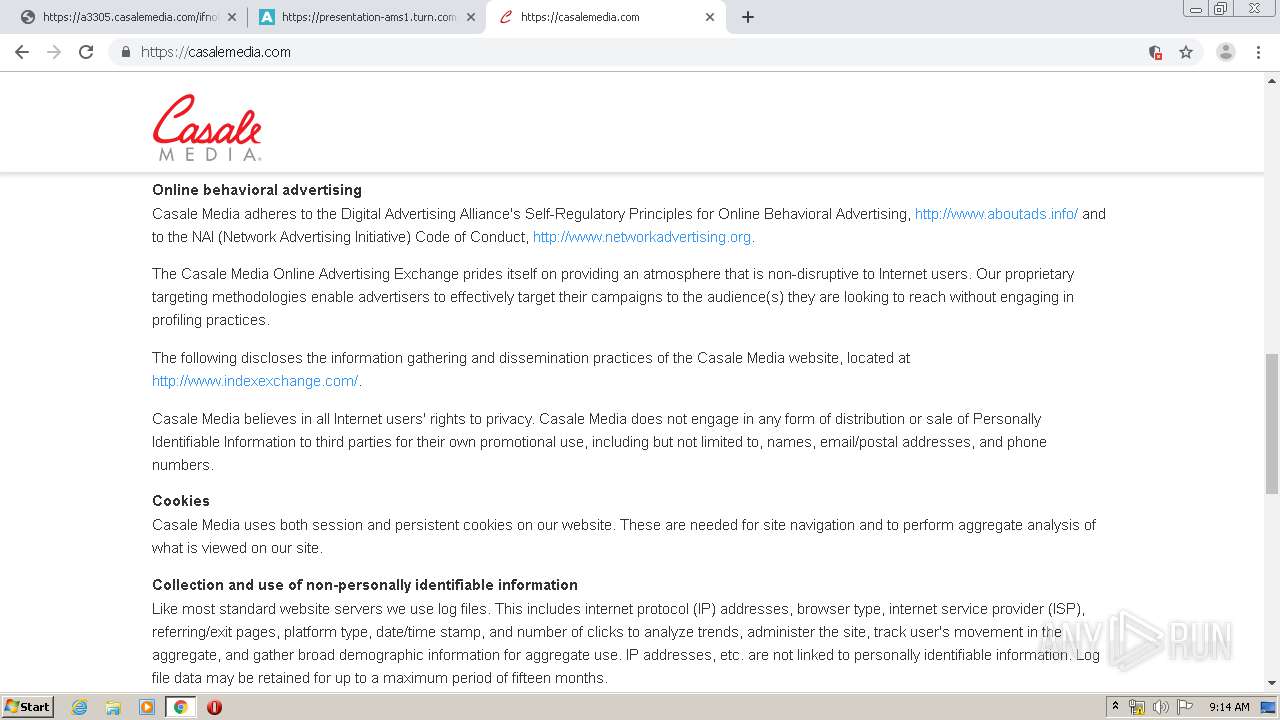Screen dimensions: 1280x720
Task: Open the Action Center flag icon
Action: point(1185,707)
